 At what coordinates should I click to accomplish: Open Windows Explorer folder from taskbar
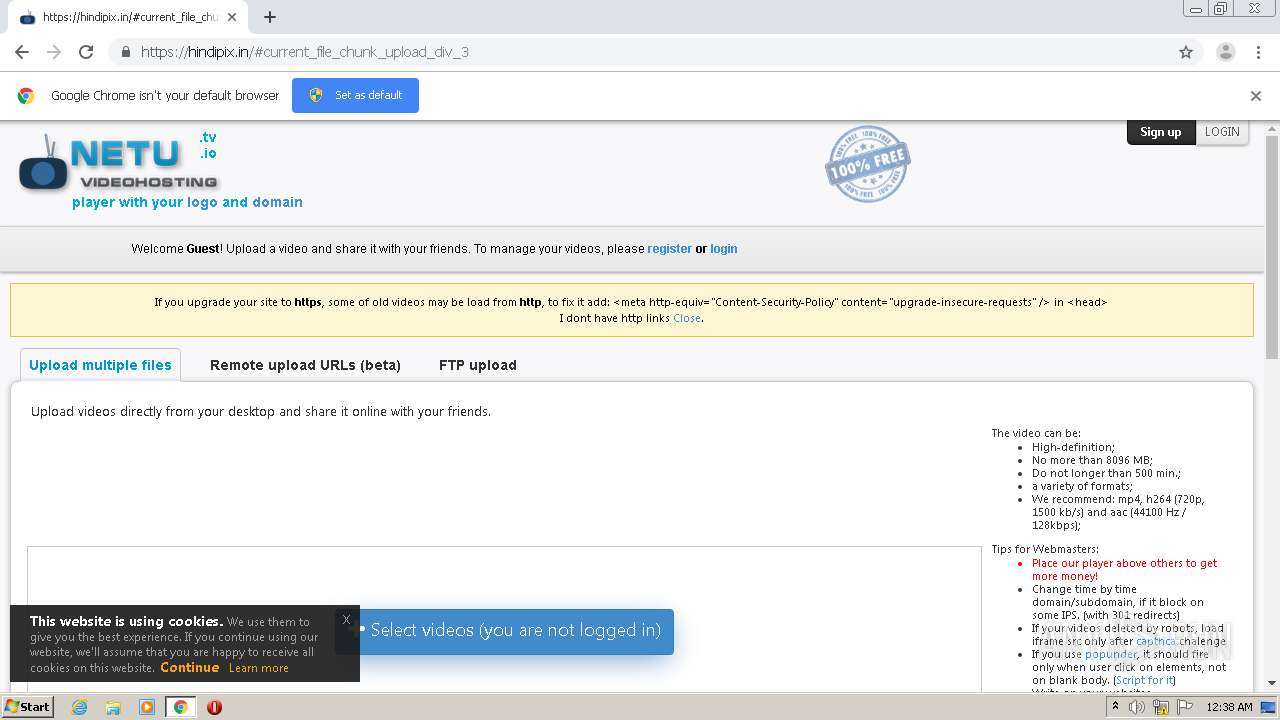(113, 707)
